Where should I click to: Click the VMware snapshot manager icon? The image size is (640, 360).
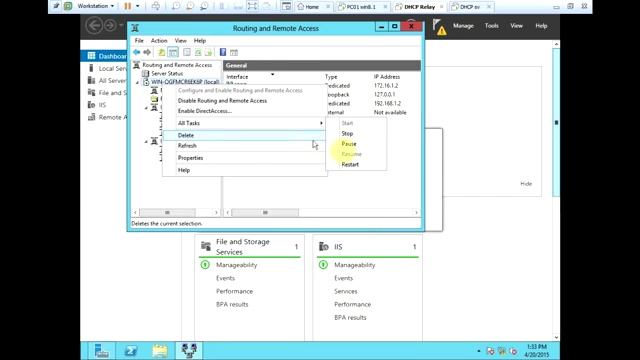[204, 6]
